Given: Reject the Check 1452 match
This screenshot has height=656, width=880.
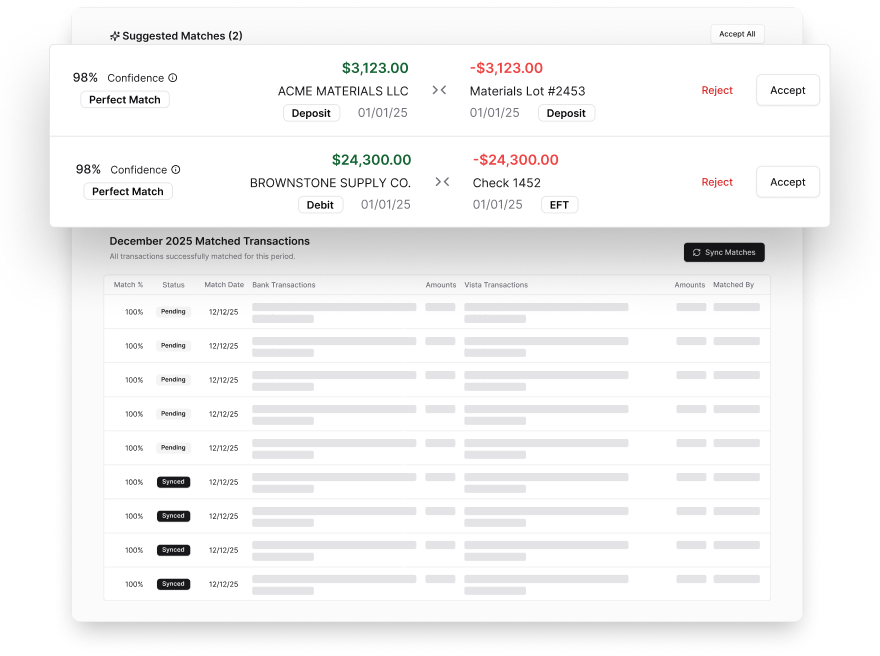Looking at the screenshot, I should tap(717, 182).
